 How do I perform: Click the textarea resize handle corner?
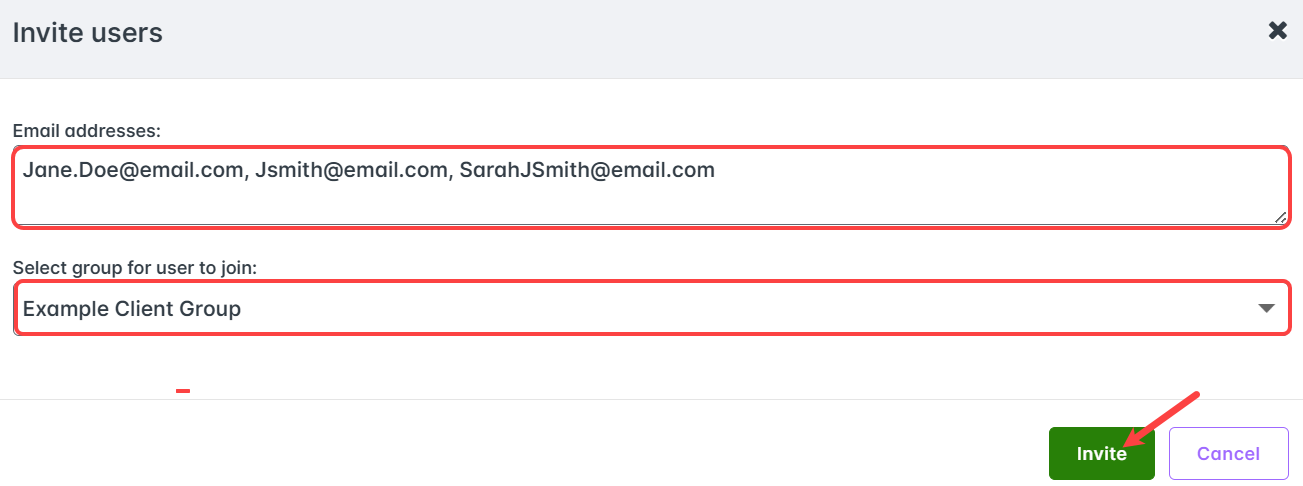(x=1280, y=218)
